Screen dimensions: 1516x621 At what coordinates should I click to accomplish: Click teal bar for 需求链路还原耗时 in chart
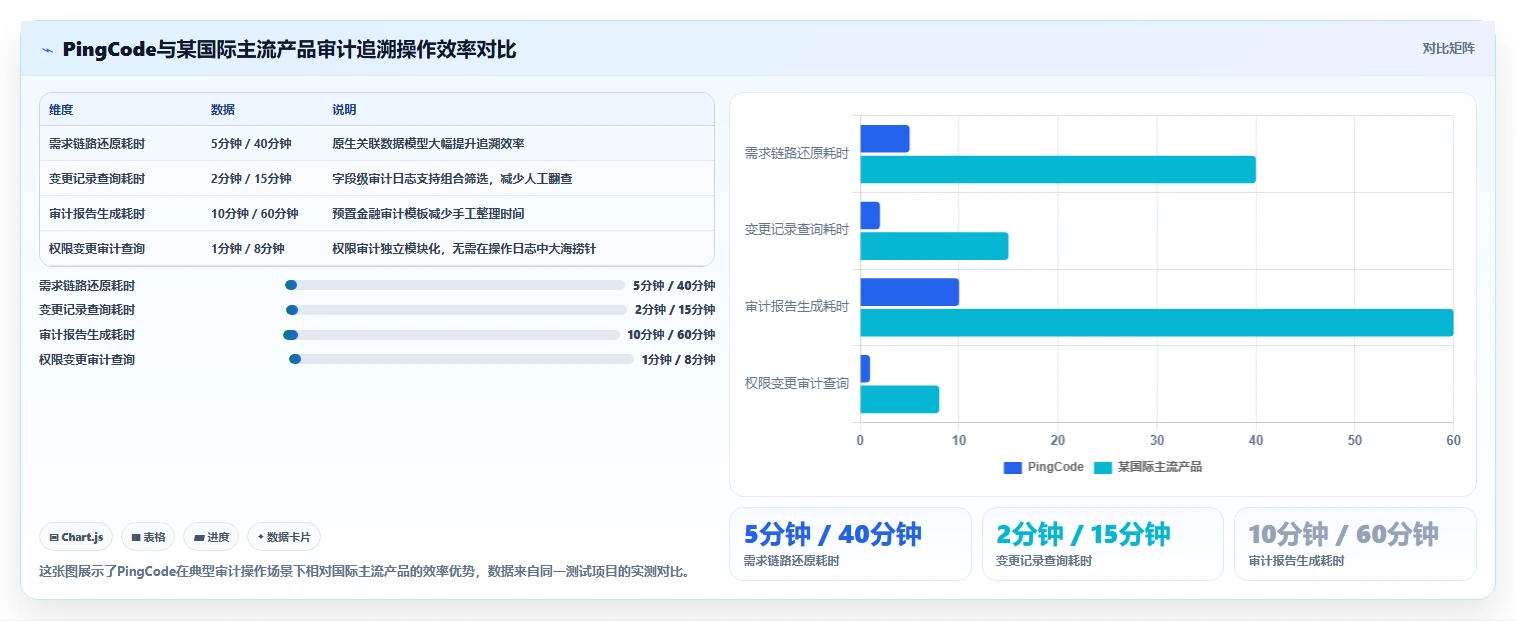pyautogui.click(x=1058, y=169)
